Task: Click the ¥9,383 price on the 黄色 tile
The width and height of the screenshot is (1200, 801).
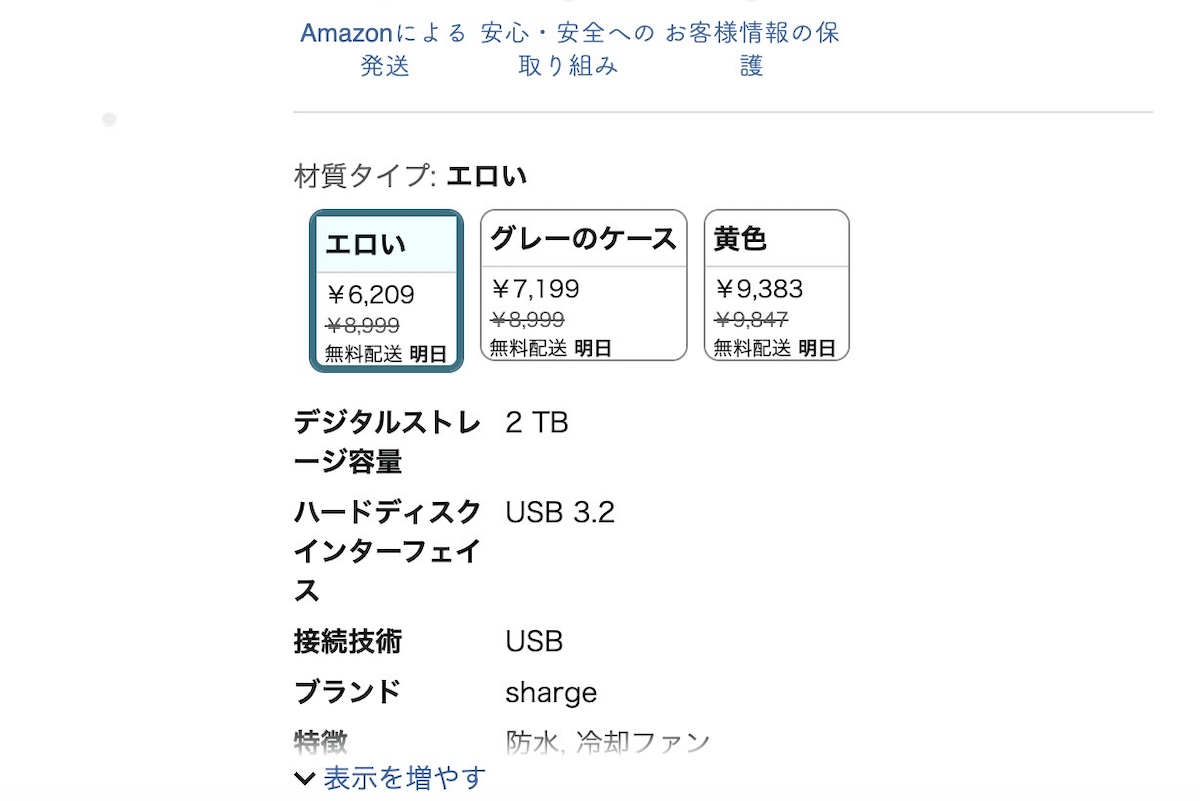Action: coord(758,289)
